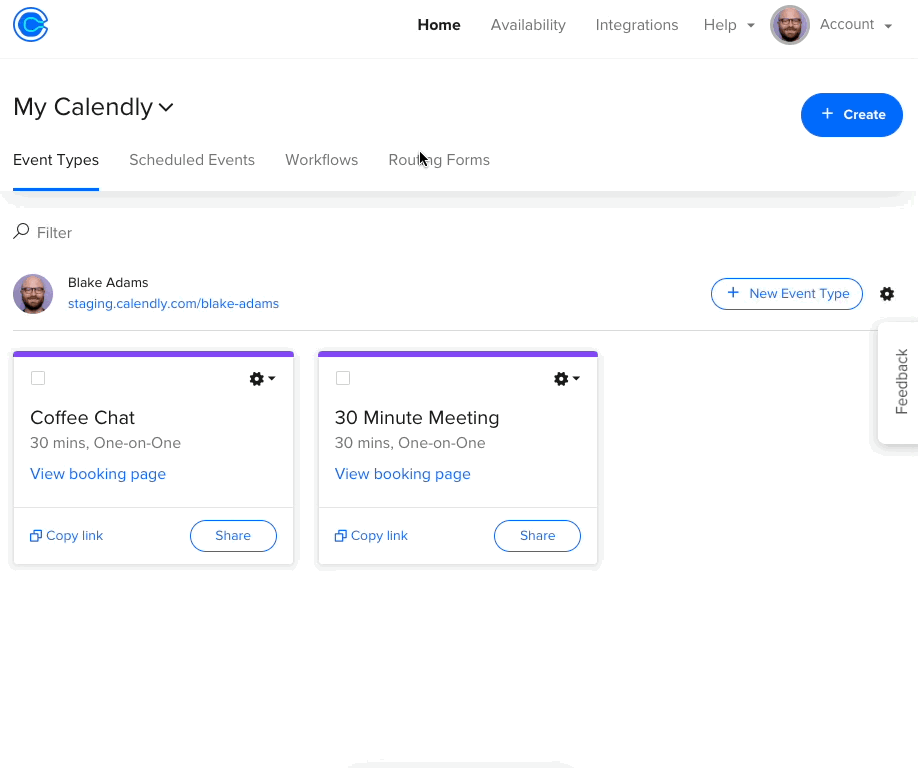Open the Feedback side tab
Screen dimensions: 918x768
900,382
